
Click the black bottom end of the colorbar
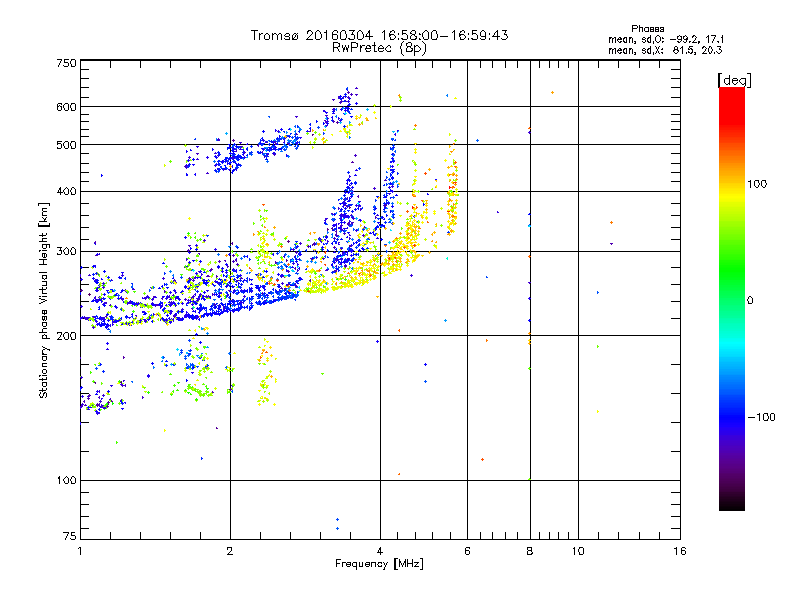[x=732, y=503]
